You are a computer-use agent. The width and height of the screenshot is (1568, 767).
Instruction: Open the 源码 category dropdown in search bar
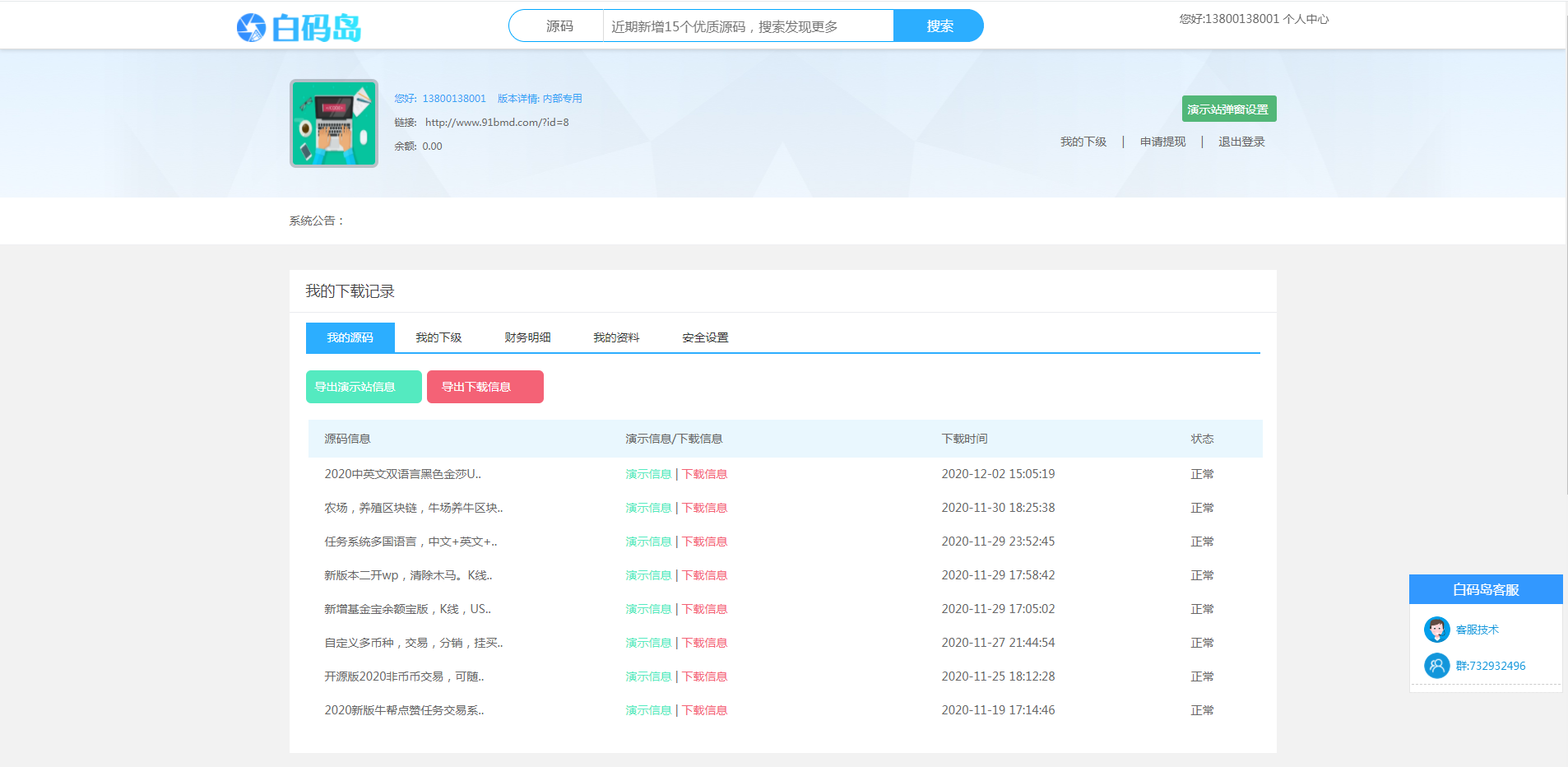pos(558,26)
